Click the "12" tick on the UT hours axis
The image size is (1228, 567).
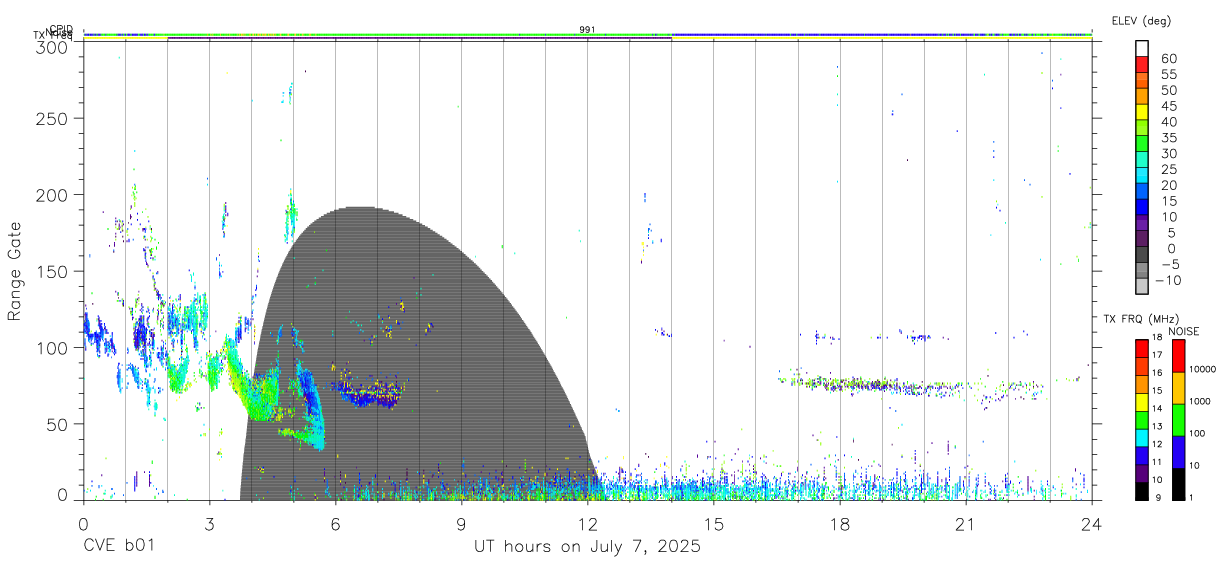point(587,524)
